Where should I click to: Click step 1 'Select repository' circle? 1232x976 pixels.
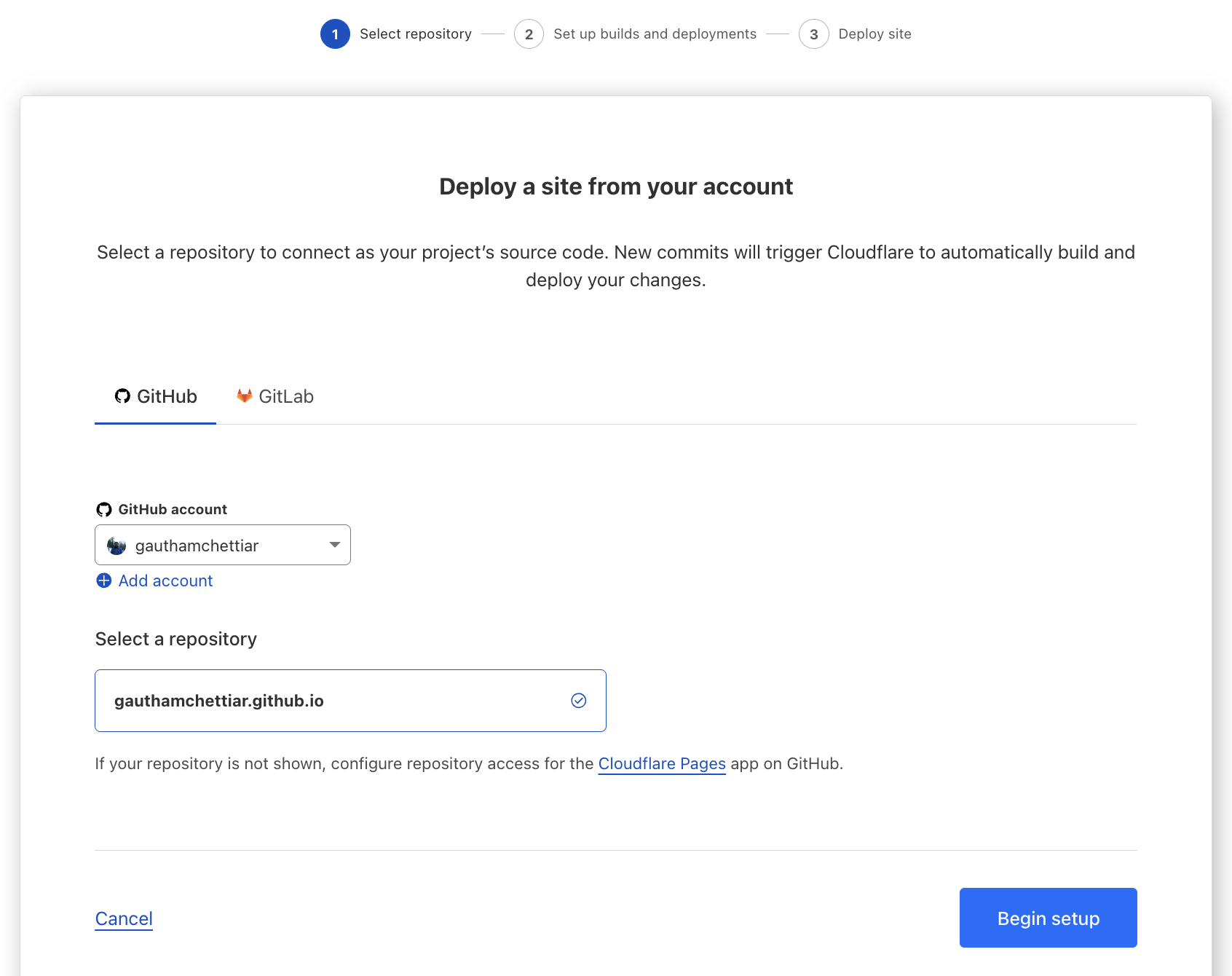(335, 34)
